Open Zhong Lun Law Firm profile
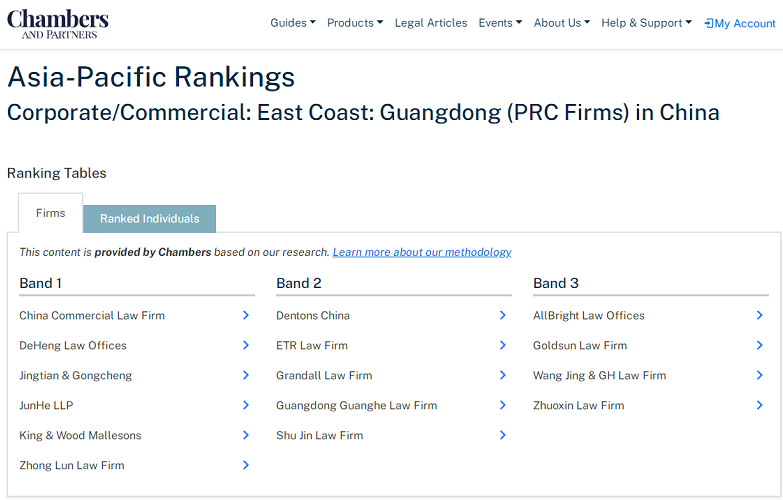Screen dimensions: 783x500 point(72,466)
